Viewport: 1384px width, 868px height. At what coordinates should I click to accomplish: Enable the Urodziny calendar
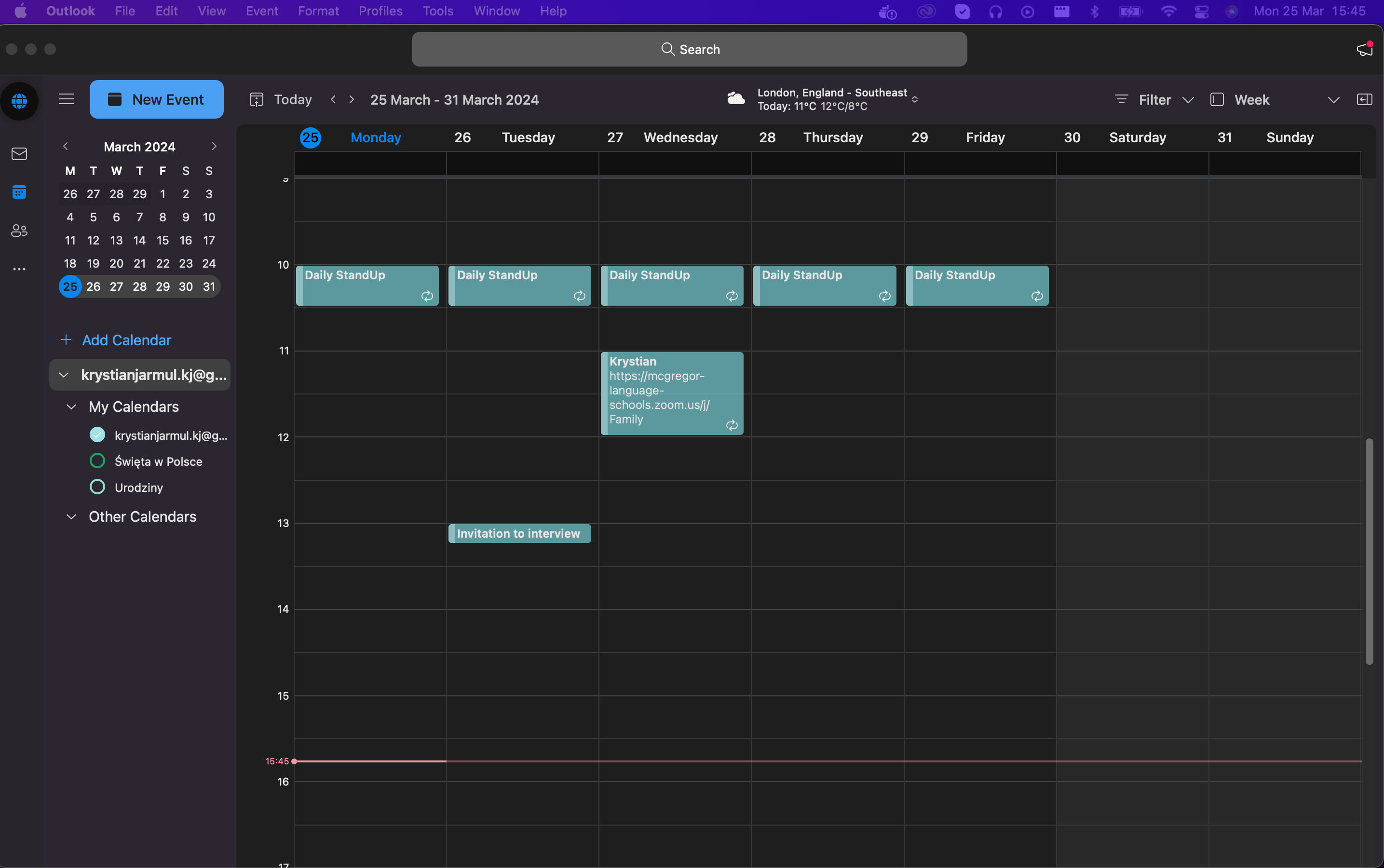coord(97,487)
